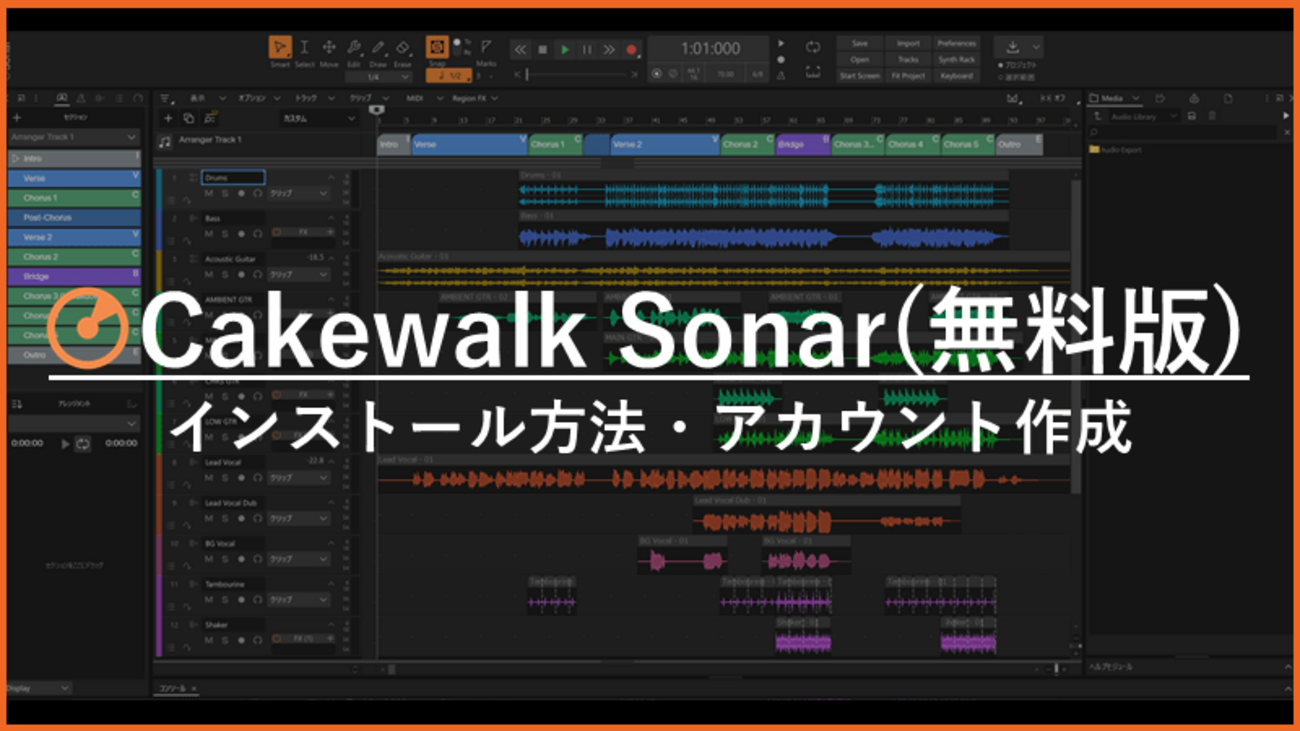Select the Draw tool
The height and width of the screenshot is (731, 1300).
coord(377,48)
